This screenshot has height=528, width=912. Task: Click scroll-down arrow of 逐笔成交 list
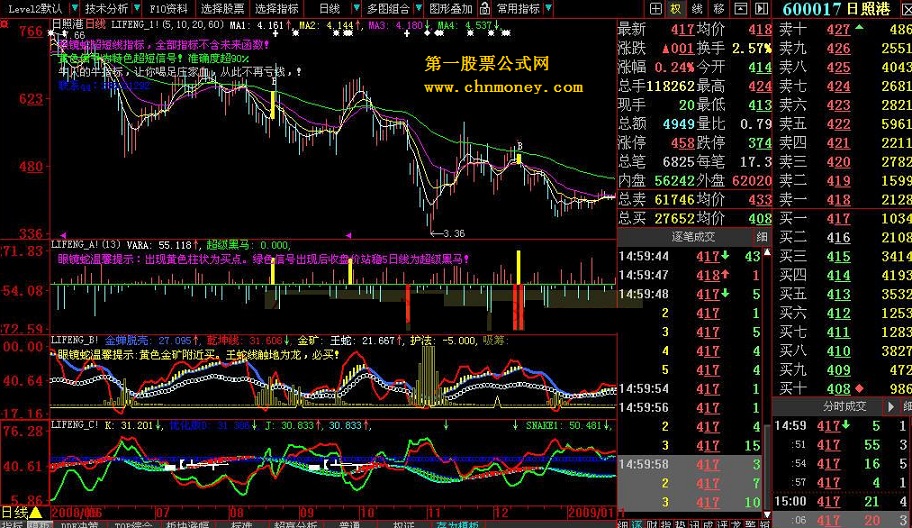click(x=767, y=514)
